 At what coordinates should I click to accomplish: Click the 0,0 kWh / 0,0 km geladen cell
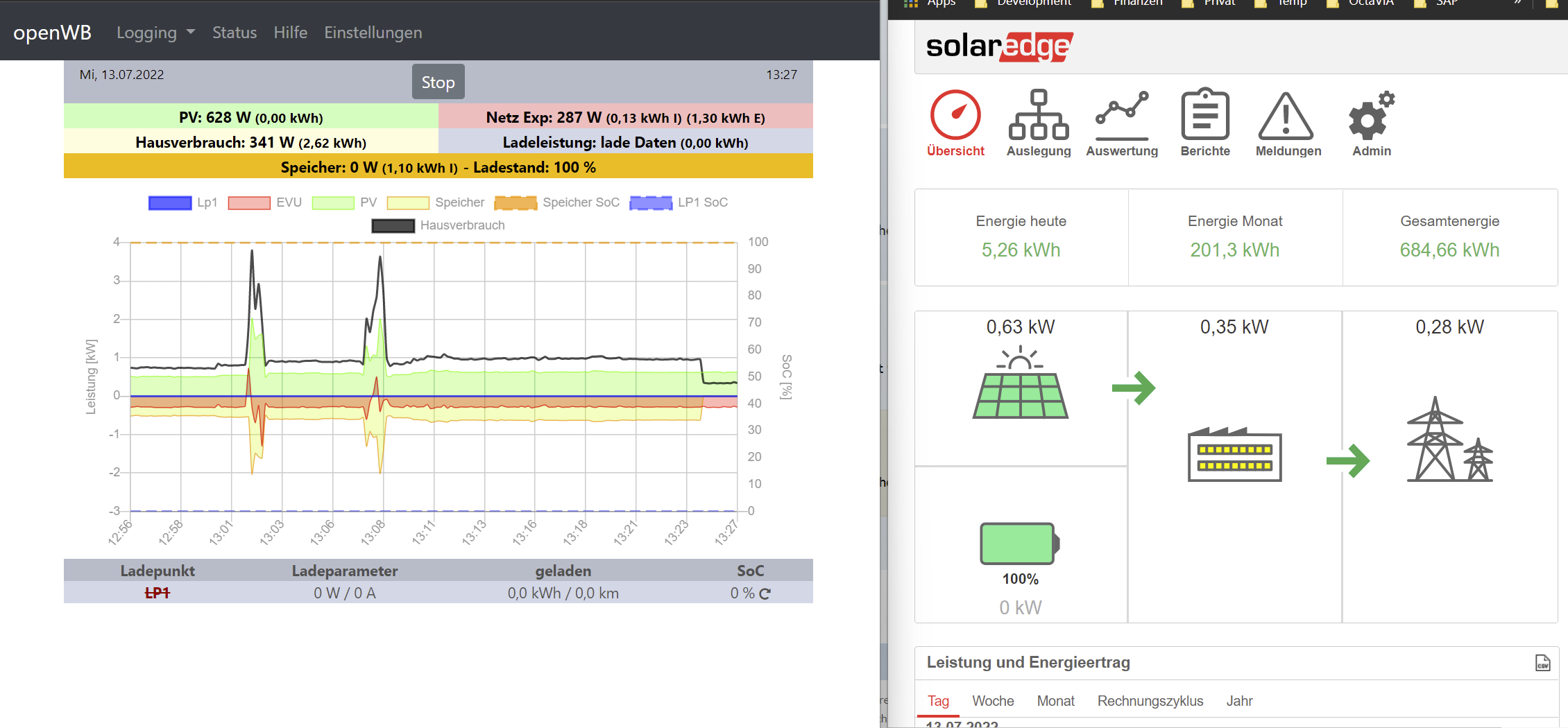click(x=563, y=593)
